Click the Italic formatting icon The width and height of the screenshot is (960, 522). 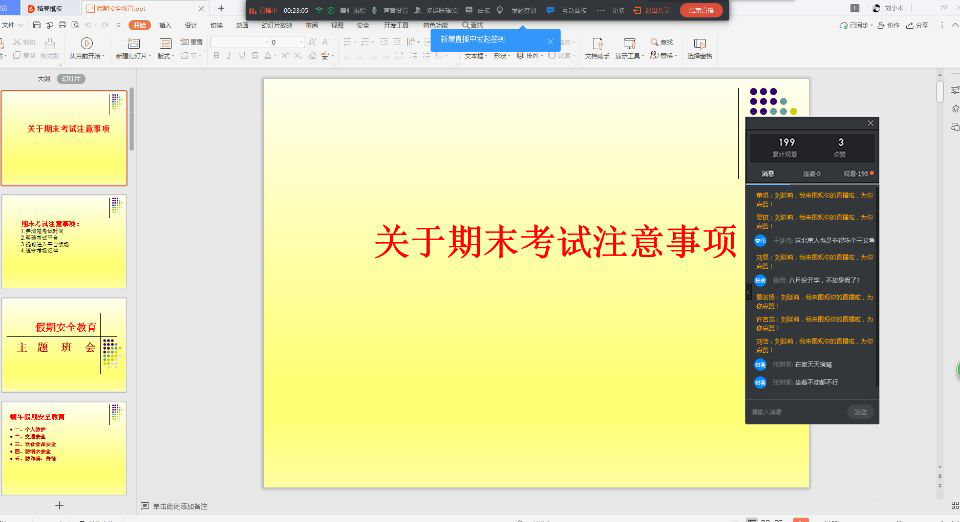point(230,56)
